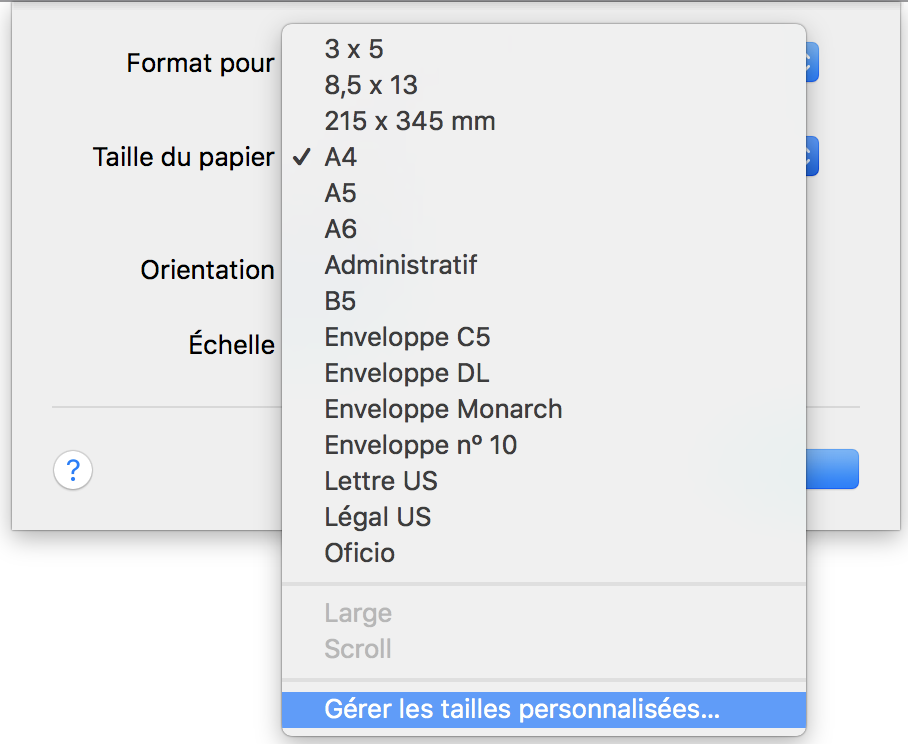908x744 pixels.
Task: Pick Enveloppe nº 10 from list
Action: (x=421, y=445)
